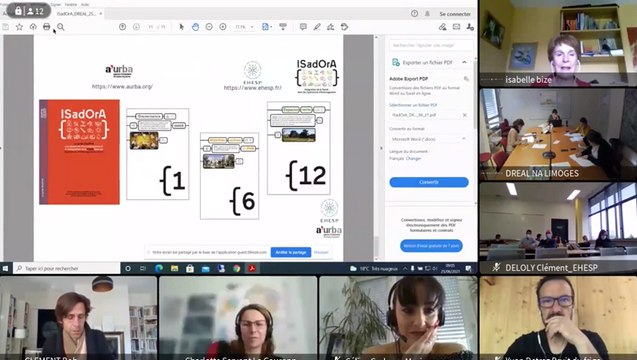Click the star bookmark icon in Acrobat toolbar
The width and height of the screenshot is (637, 360).
point(19,27)
